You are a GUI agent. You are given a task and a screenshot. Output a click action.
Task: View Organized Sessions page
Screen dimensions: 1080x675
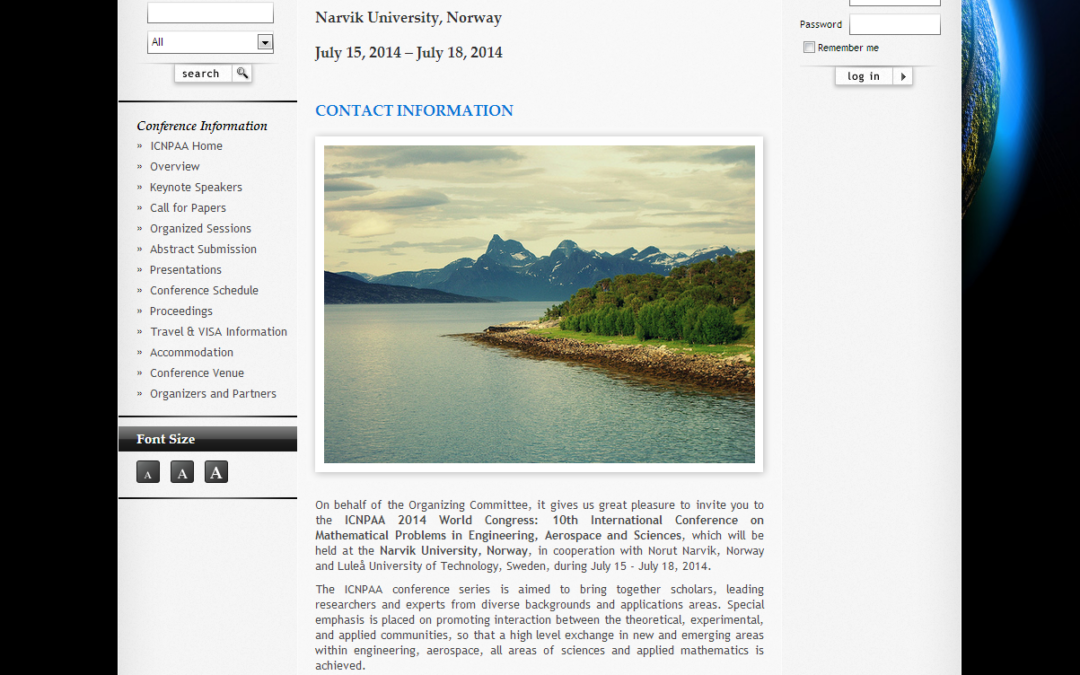[x=200, y=229]
